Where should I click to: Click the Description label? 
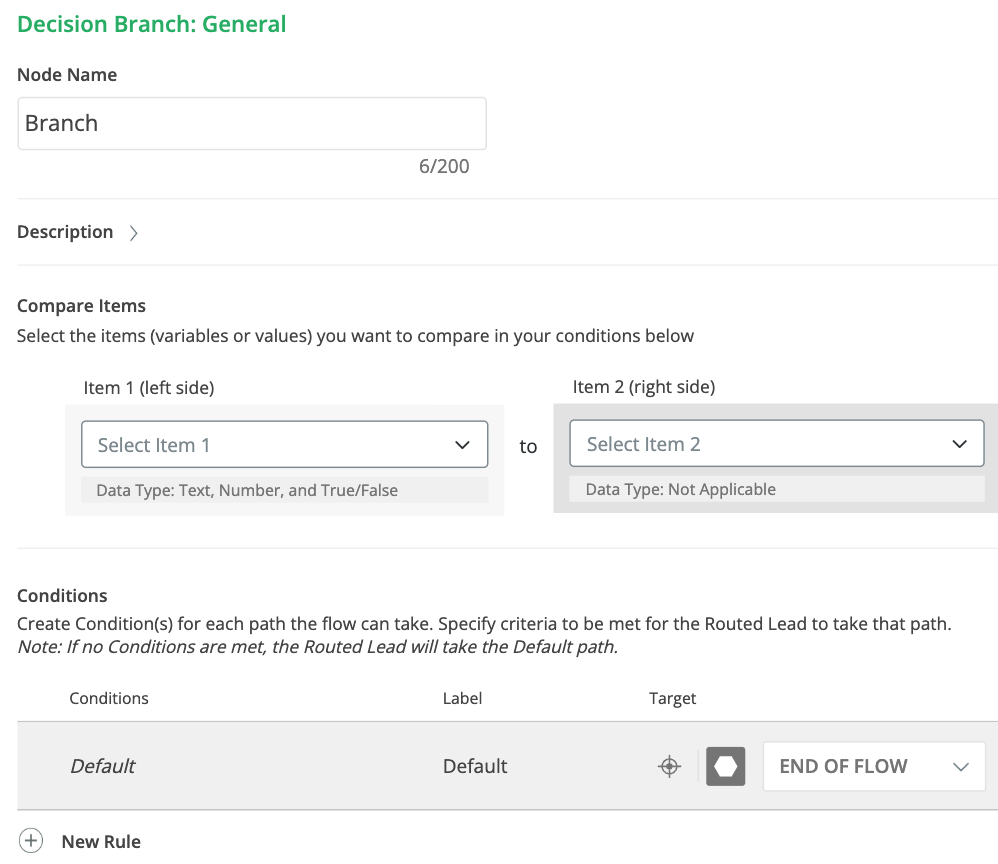click(x=65, y=232)
